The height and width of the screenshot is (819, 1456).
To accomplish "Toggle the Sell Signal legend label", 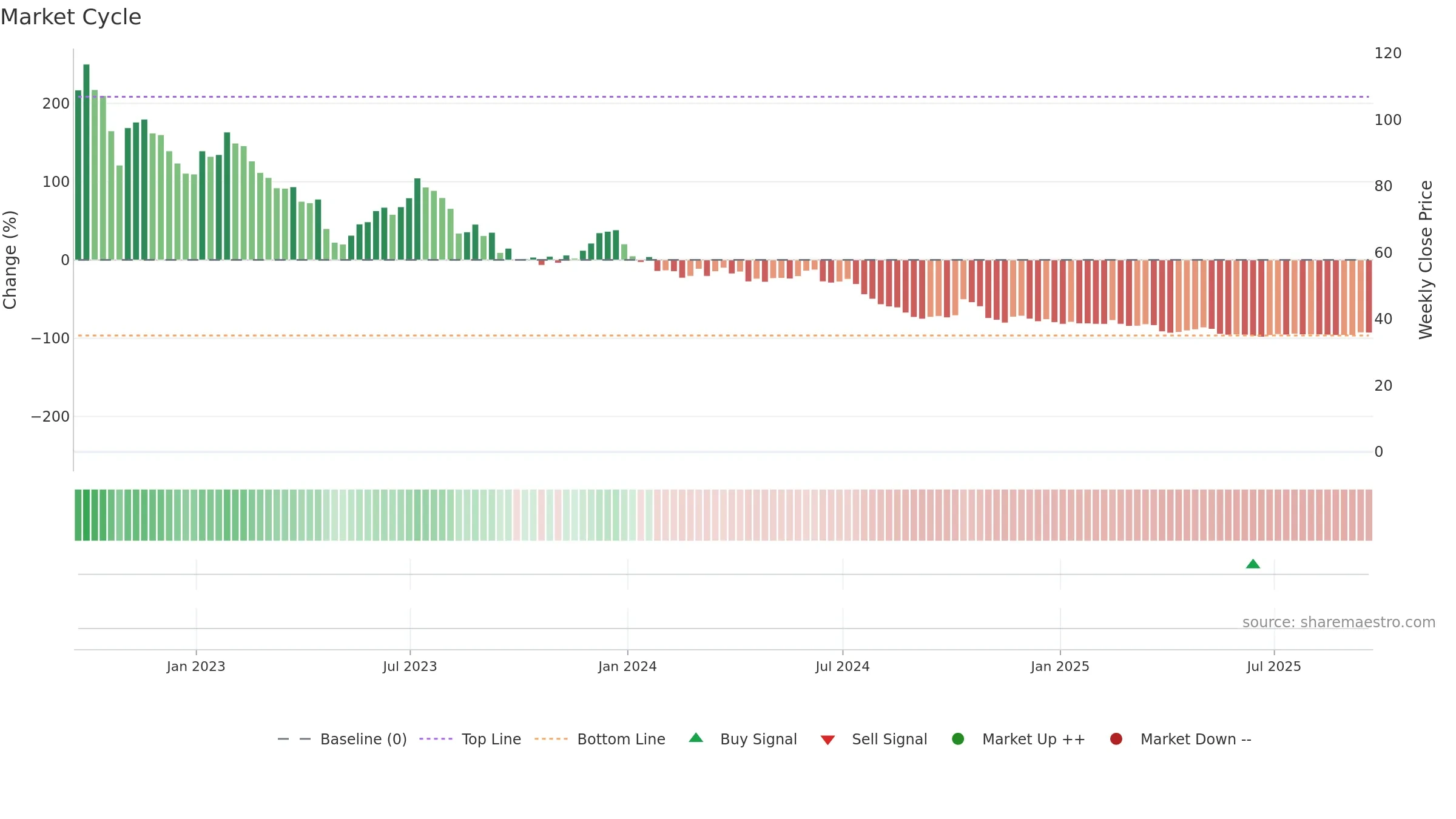I will [x=889, y=739].
